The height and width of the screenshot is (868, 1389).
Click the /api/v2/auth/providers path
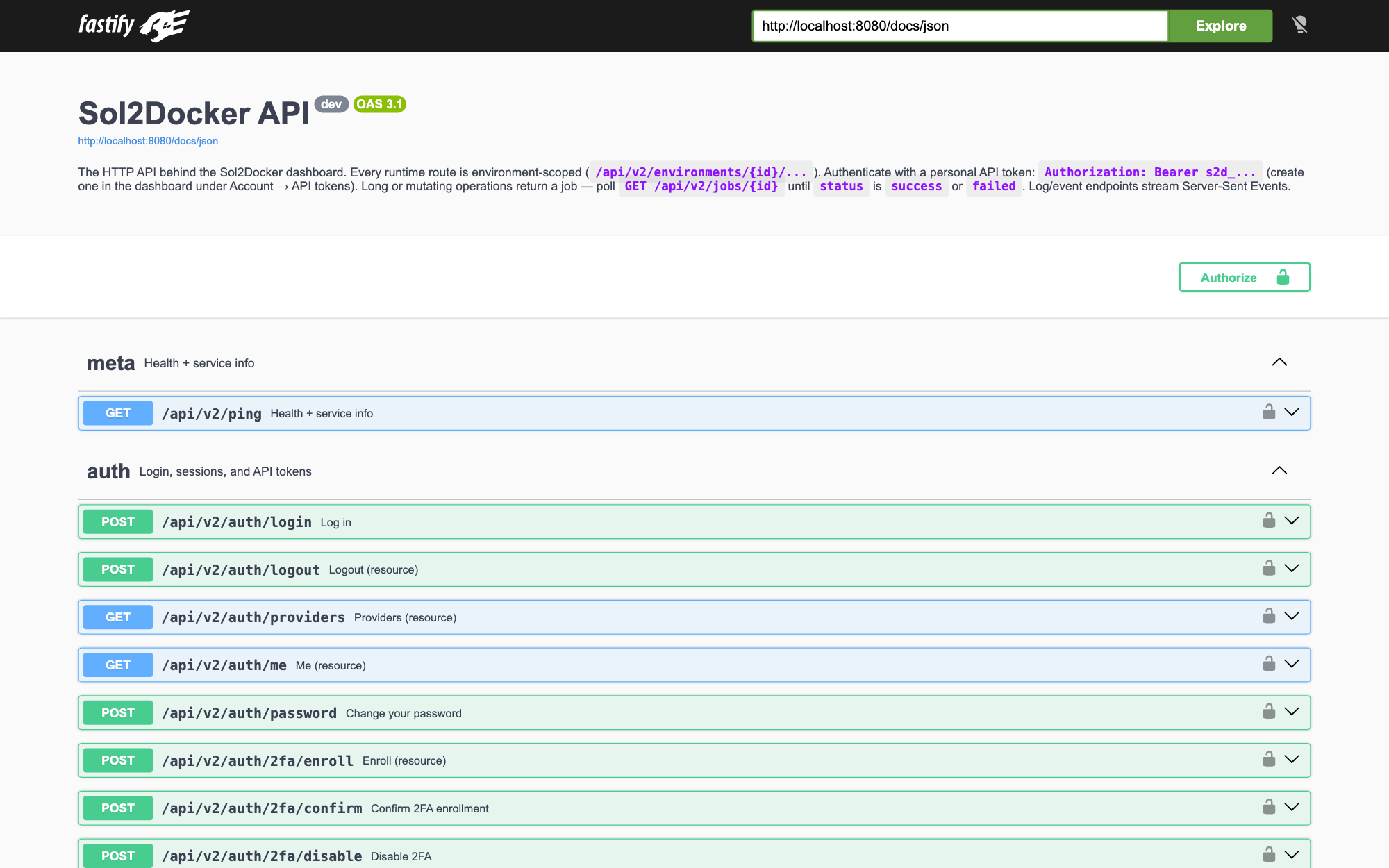[x=253, y=617]
